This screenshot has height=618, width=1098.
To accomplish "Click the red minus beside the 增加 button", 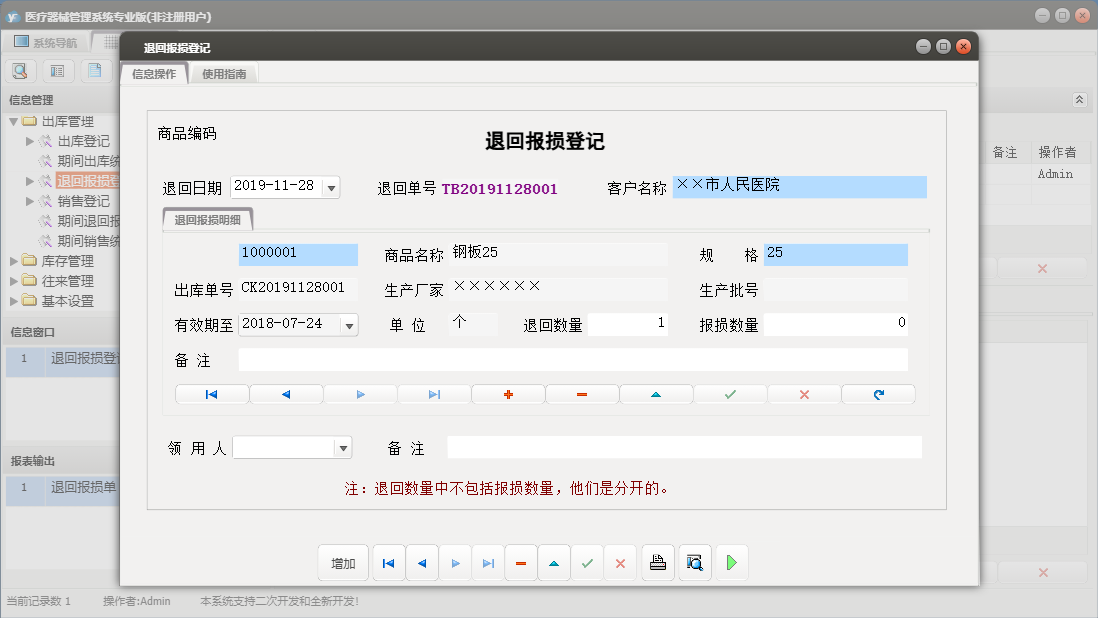I will pos(520,563).
